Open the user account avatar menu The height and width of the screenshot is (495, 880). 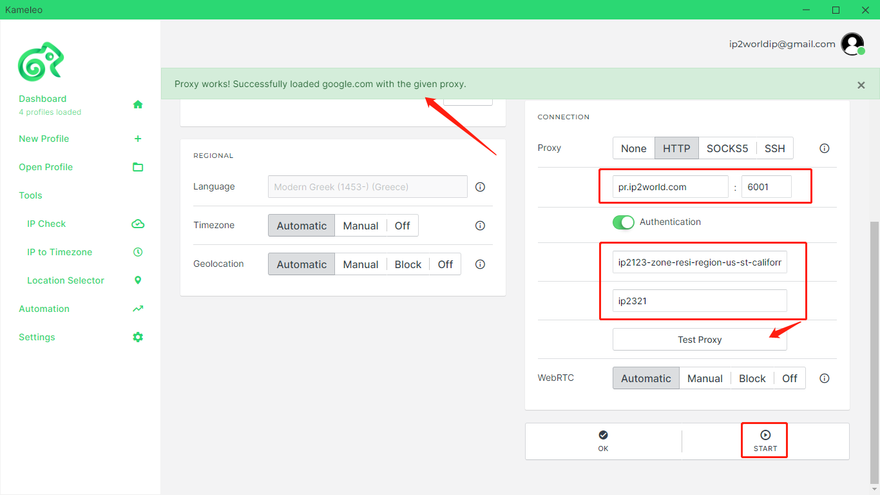click(x=852, y=44)
